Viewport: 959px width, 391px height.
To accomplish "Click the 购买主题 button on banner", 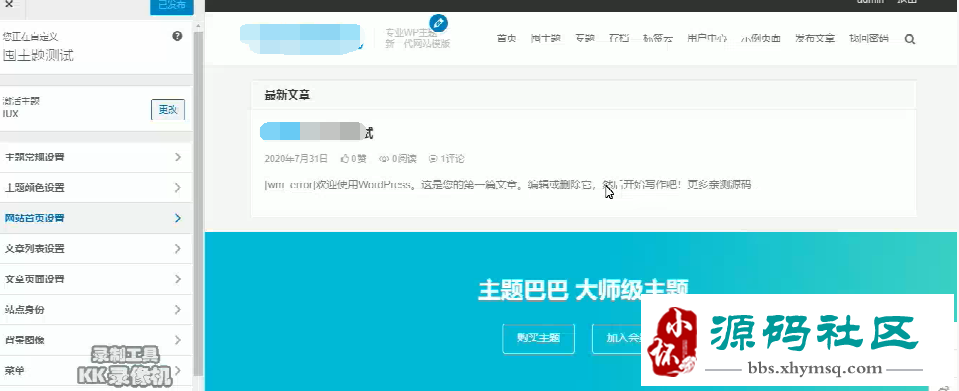I will coord(538,338).
